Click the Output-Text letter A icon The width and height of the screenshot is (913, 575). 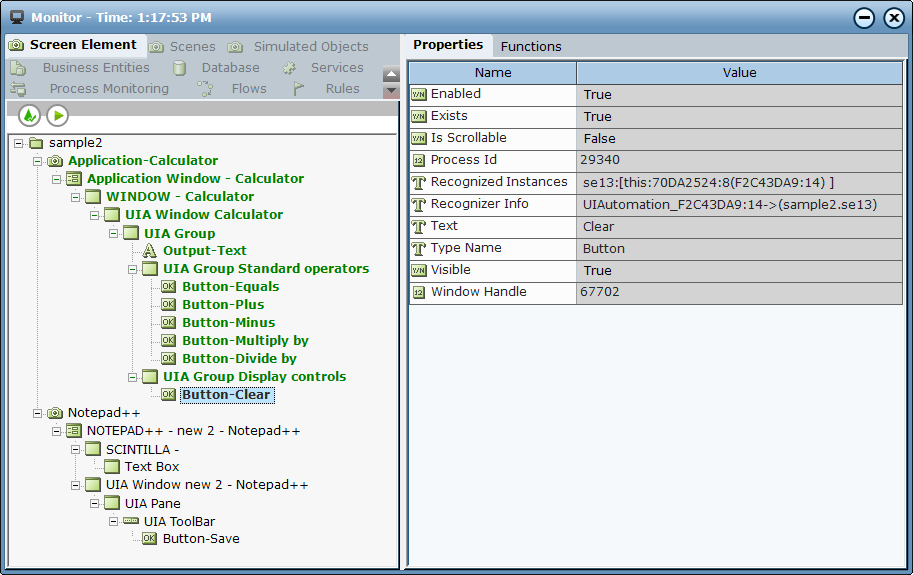pyautogui.click(x=149, y=251)
